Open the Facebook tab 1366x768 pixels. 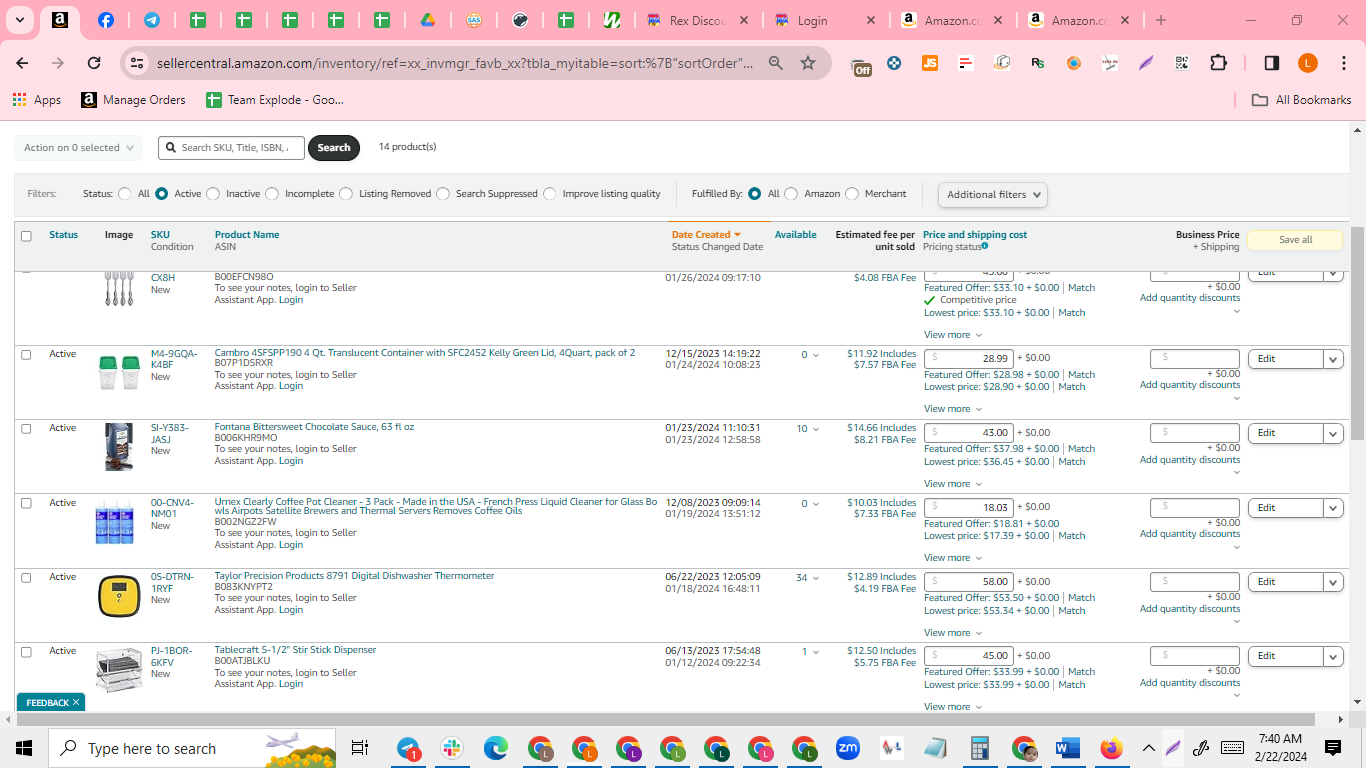[105, 20]
